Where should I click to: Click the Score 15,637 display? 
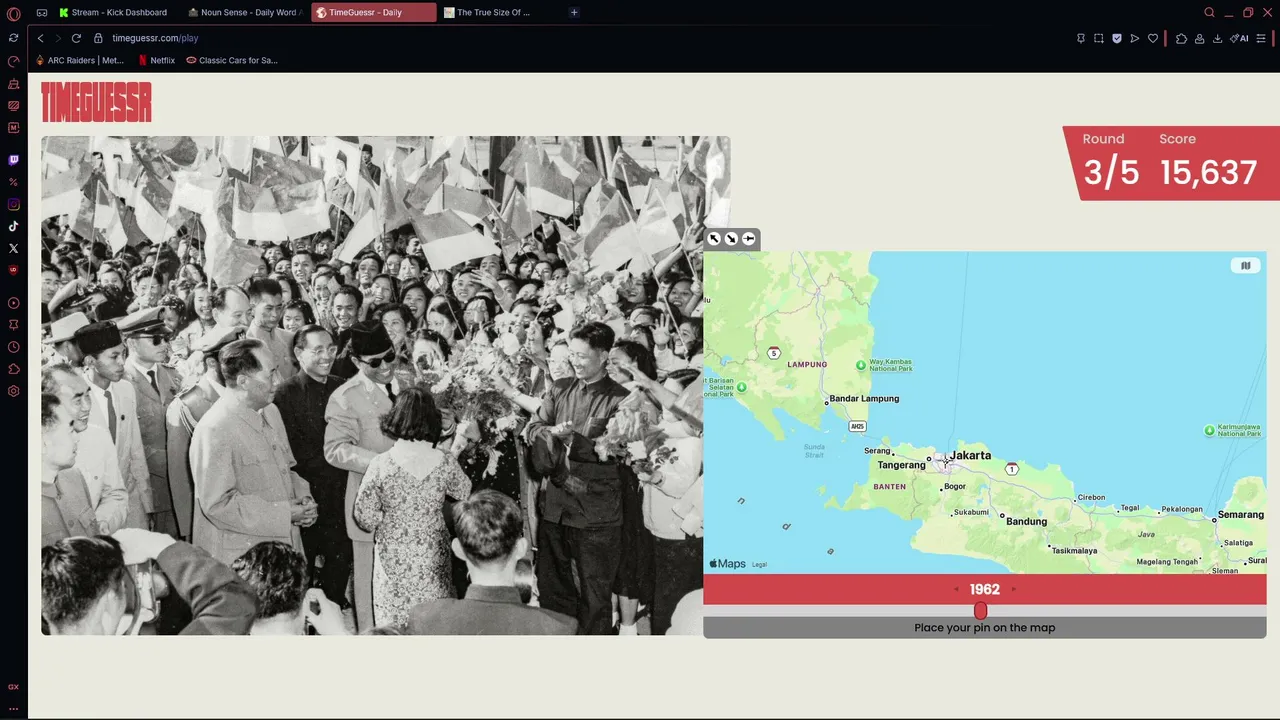[1208, 163]
